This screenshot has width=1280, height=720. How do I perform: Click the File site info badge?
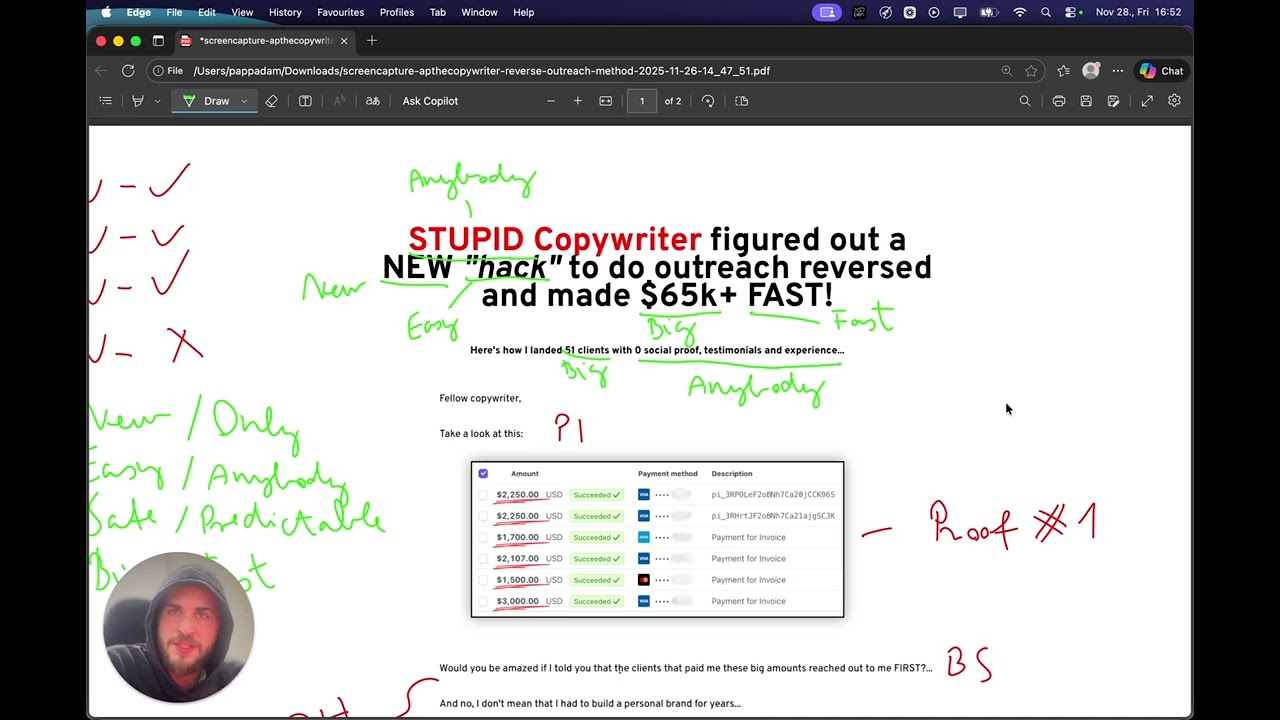(x=167, y=71)
